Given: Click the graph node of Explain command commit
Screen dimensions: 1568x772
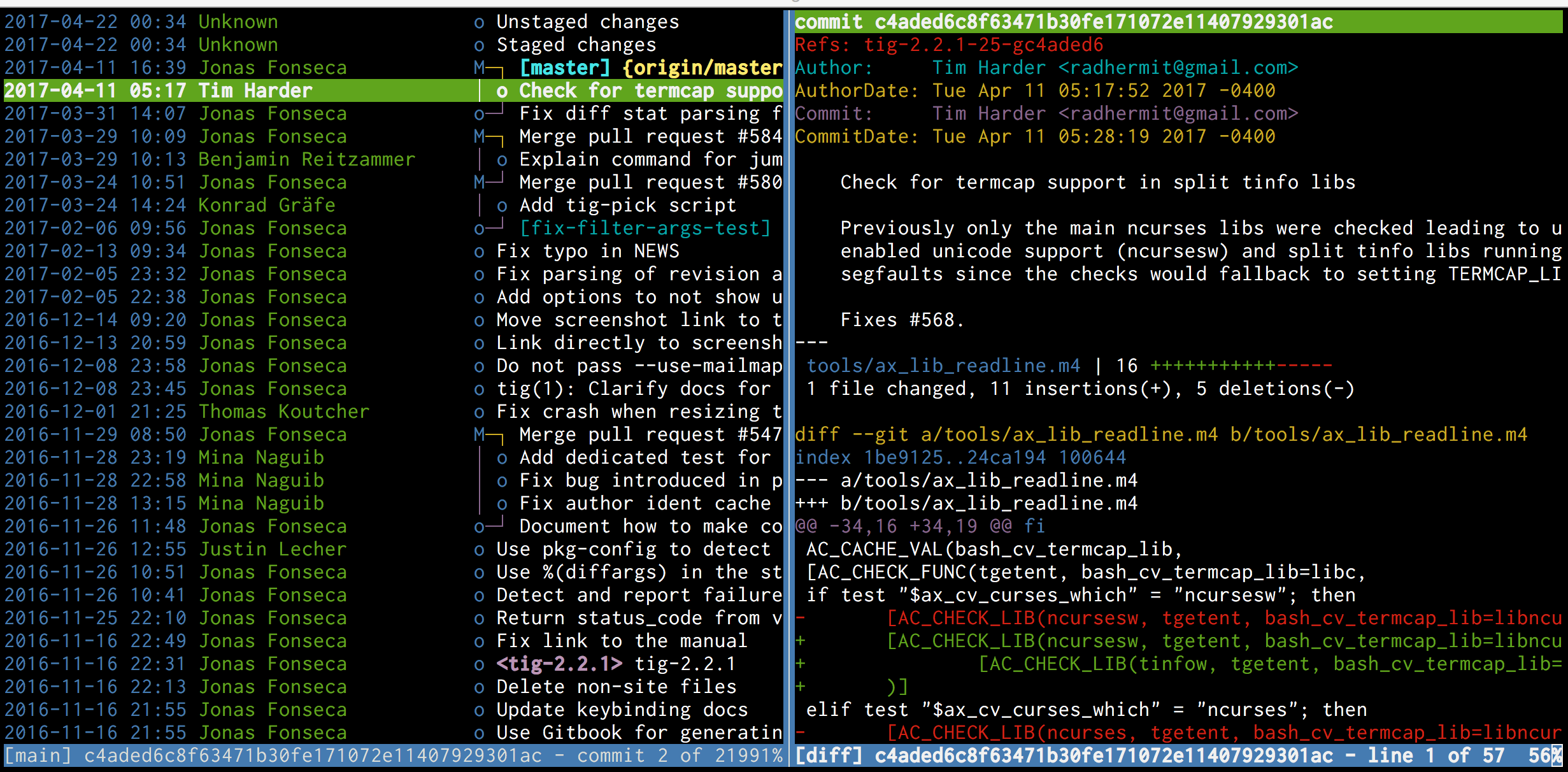Looking at the screenshot, I should click(502, 160).
